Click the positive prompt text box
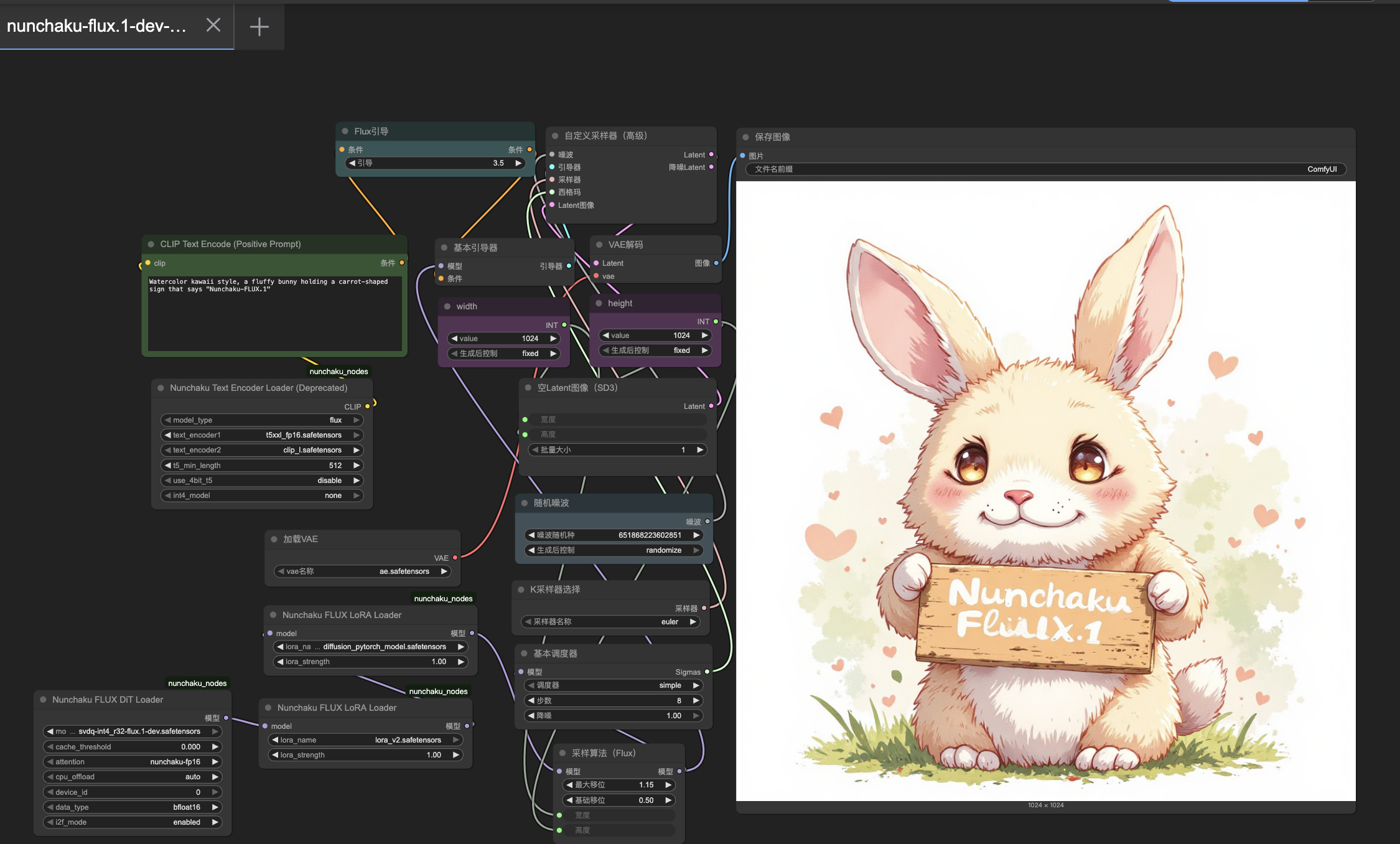 274,313
